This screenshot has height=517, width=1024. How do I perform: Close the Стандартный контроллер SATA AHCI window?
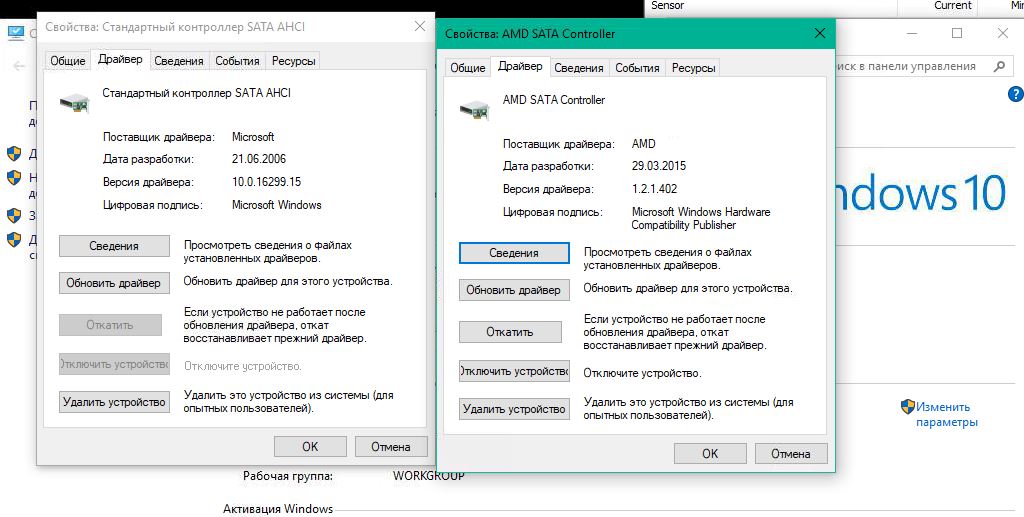pos(420,27)
